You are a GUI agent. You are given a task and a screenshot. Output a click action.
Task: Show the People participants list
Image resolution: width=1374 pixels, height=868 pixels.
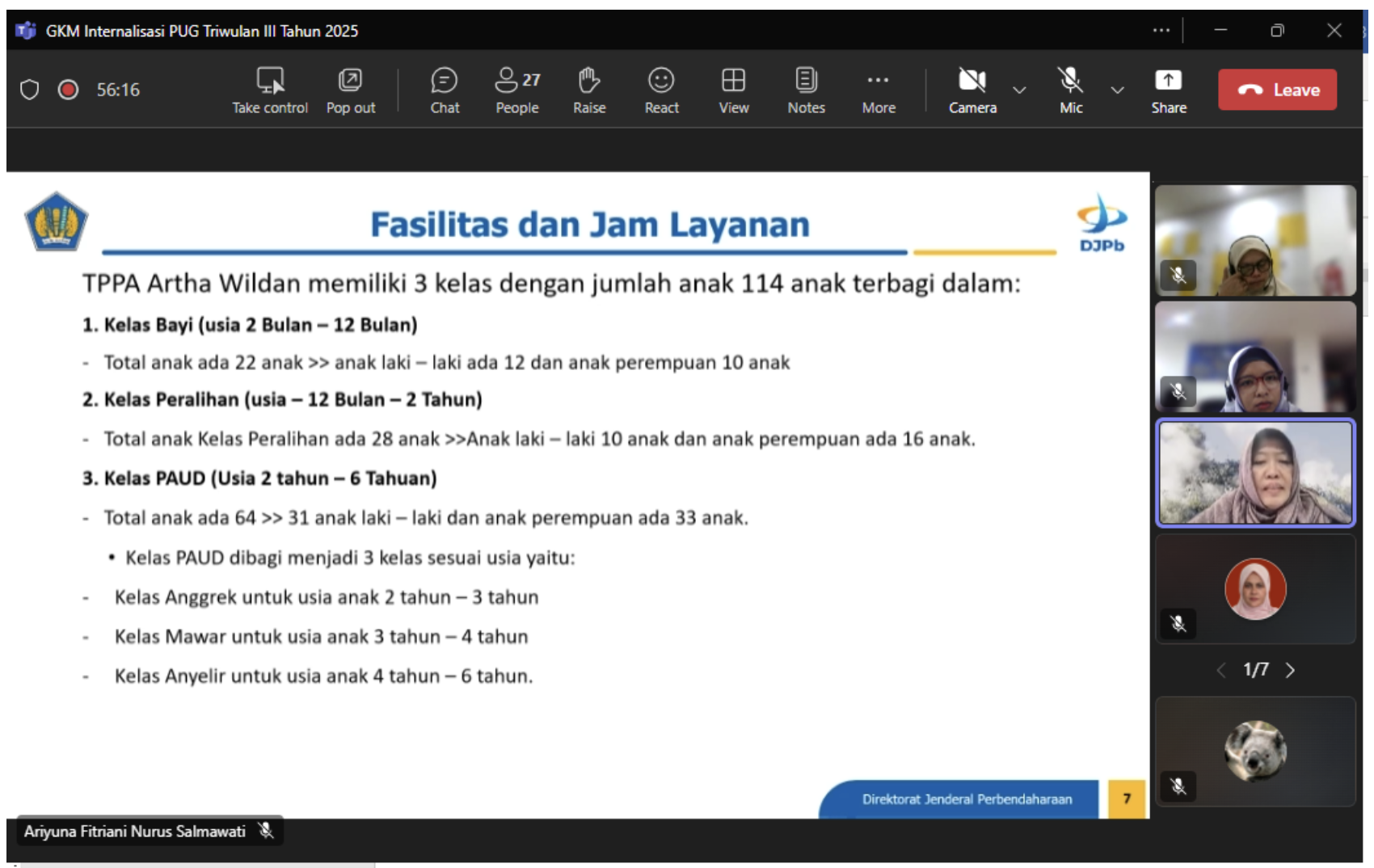click(x=516, y=90)
